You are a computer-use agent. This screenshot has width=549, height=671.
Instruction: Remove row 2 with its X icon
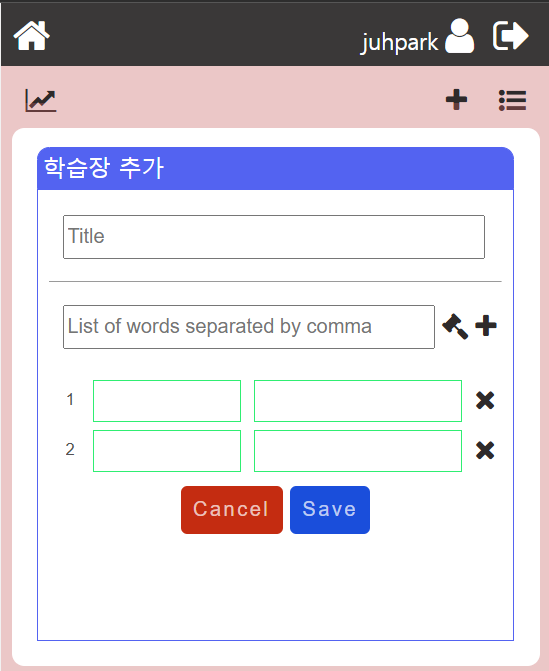click(485, 450)
